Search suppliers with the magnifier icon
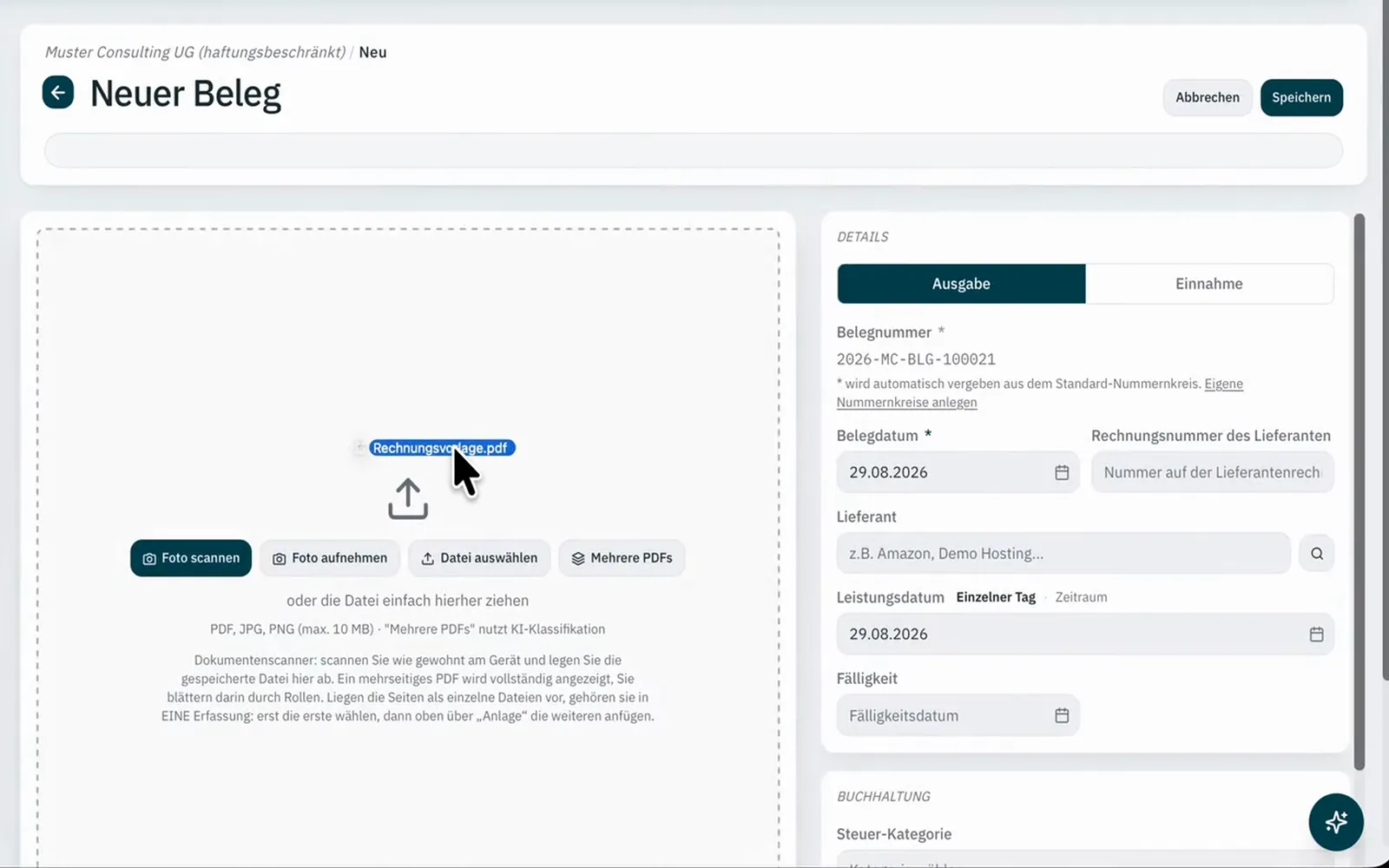Viewport: 1389px width, 868px height. [1316, 553]
